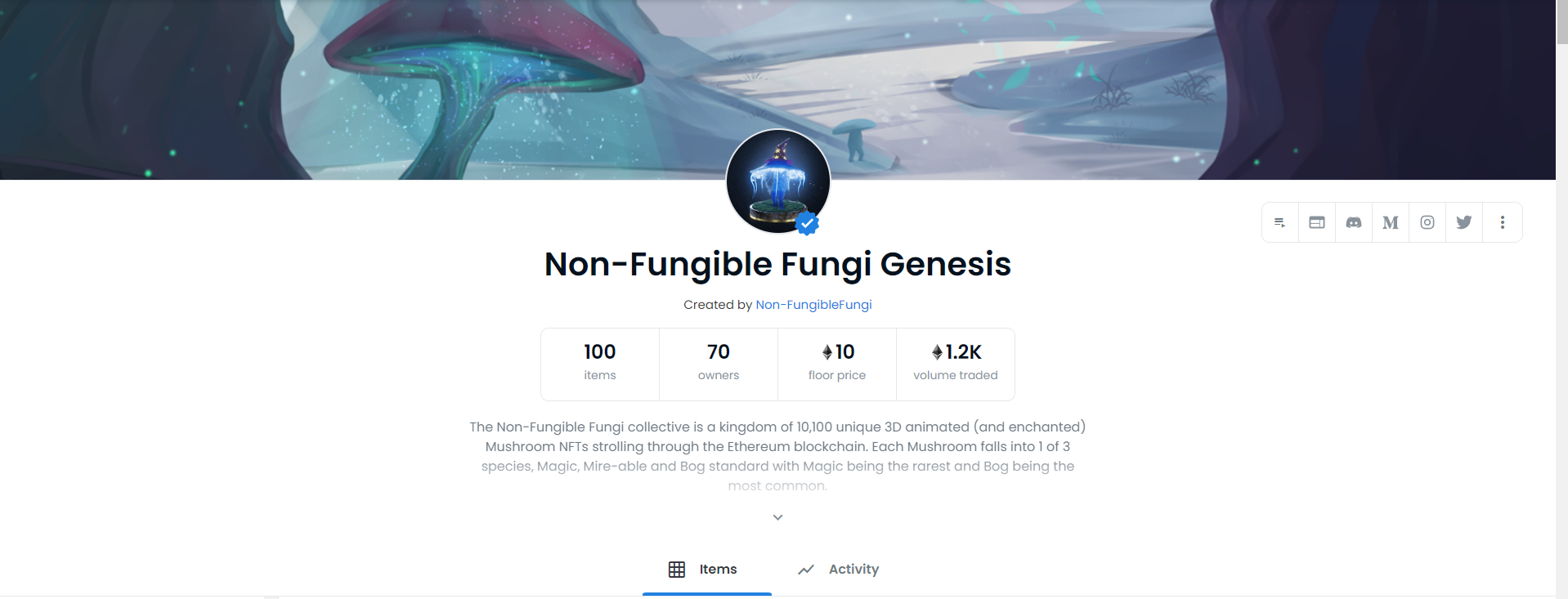The width and height of the screenshot is (1568, 599).
Task: Open the project website icon
Action: [x=1317, y=222]
